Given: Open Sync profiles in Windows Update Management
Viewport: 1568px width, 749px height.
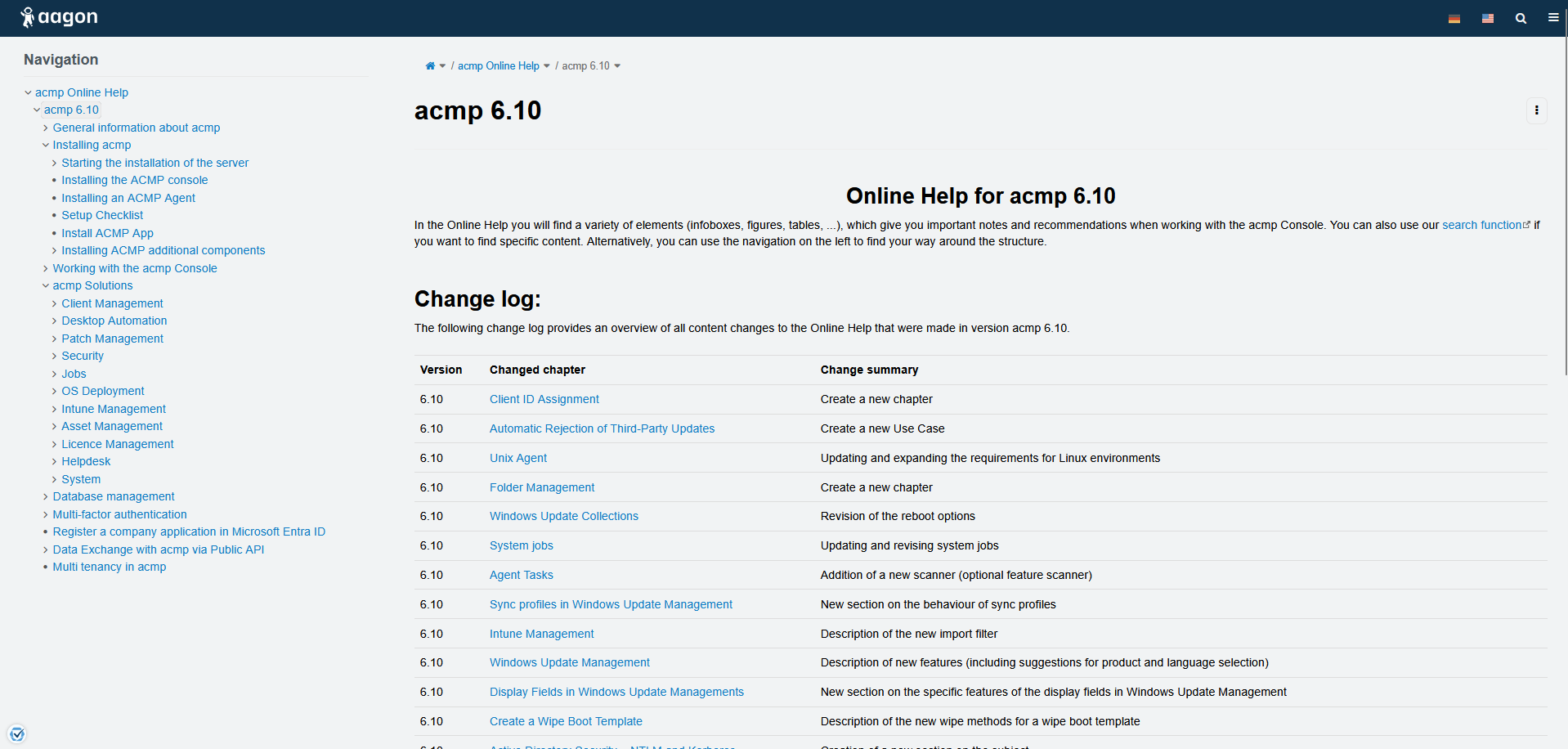Looking at the screenshot, I should (612, 604).
